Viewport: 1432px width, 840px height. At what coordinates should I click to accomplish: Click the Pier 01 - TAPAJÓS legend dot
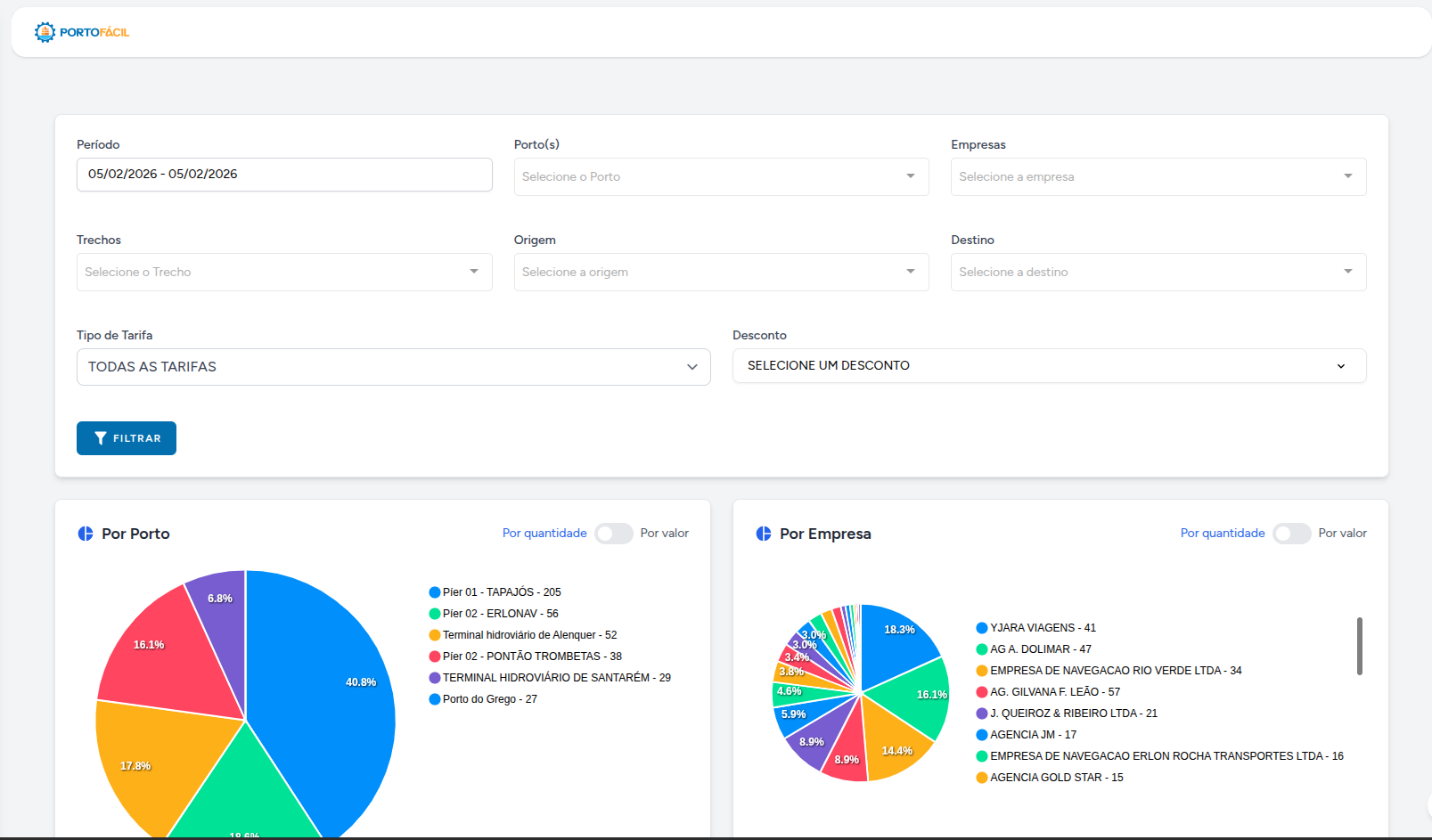[435, 592]
